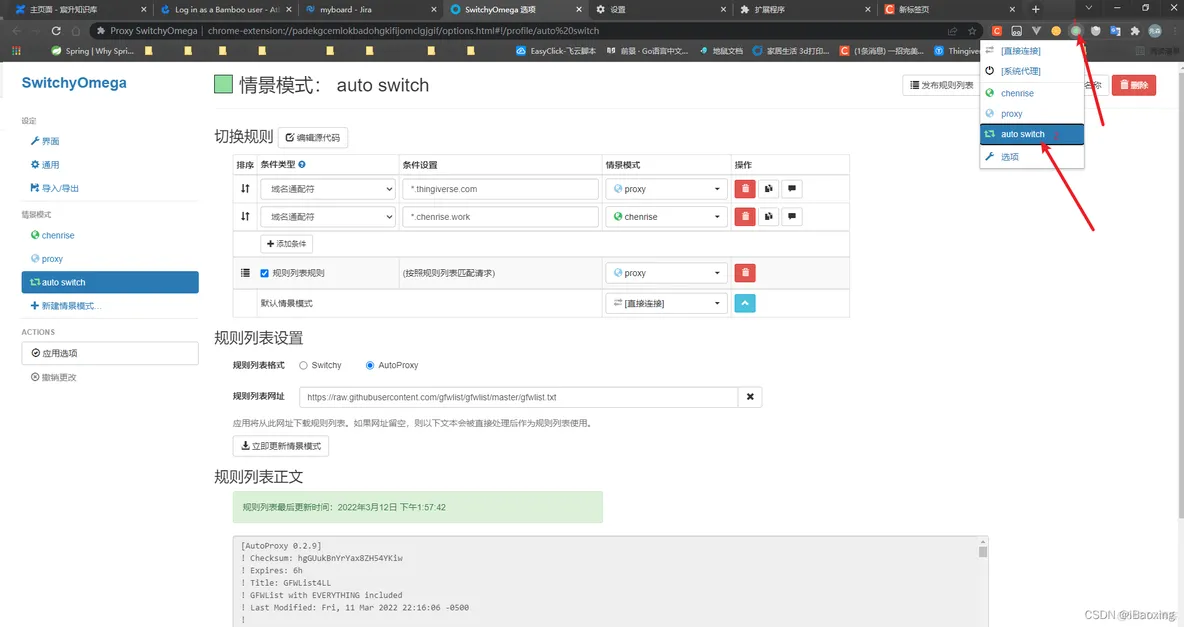Open new browser tab with plus

(1035, 9)
